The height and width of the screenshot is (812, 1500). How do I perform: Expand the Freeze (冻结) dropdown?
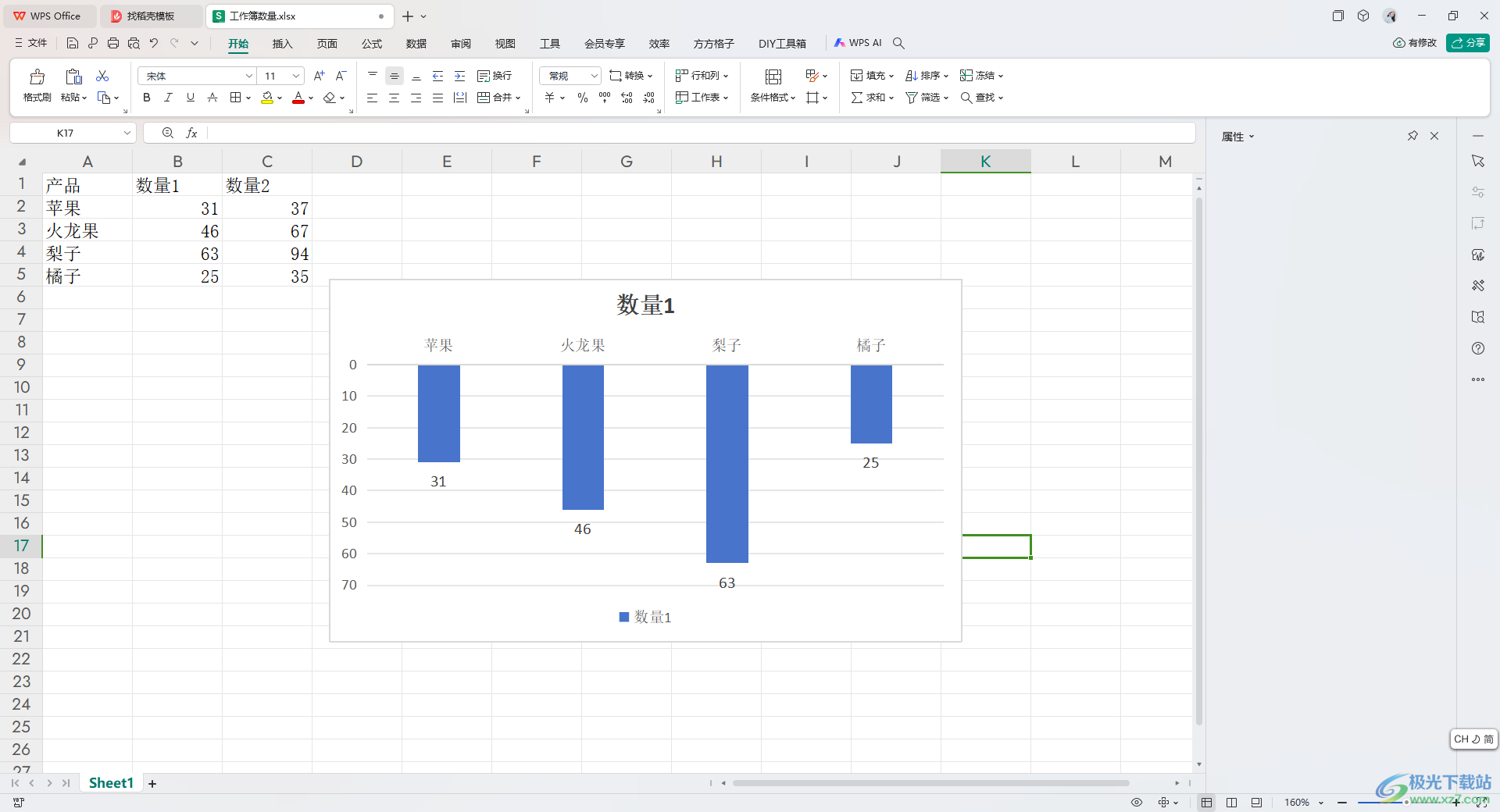tap(1001, 77)
